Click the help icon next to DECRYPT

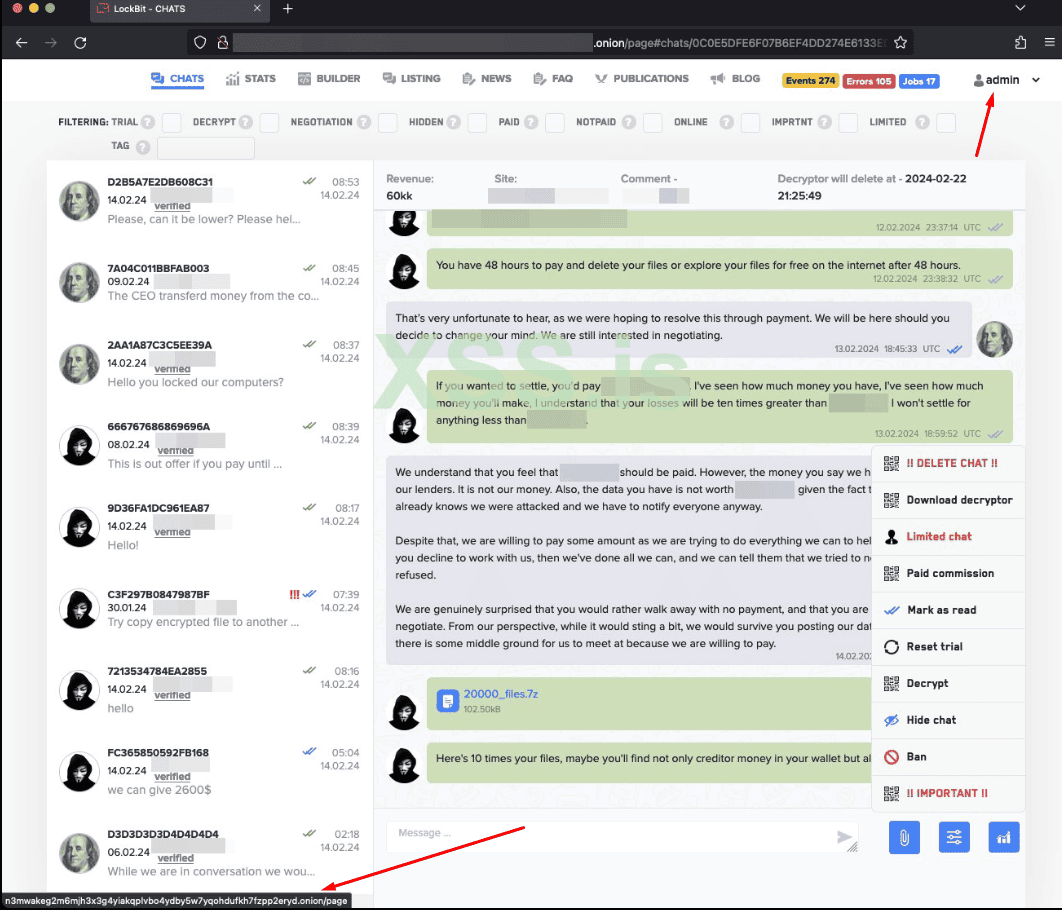[x=246, y=122]
